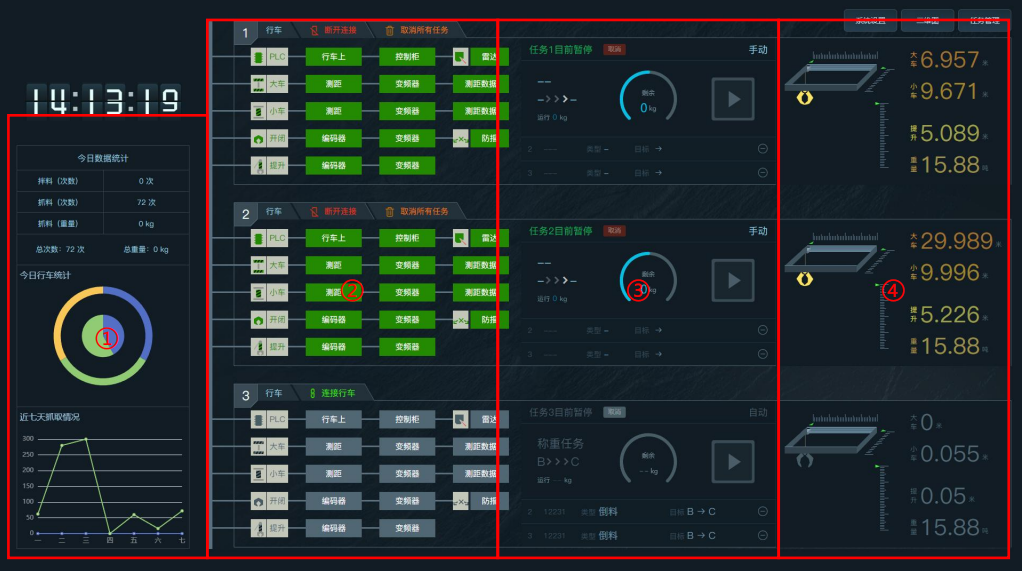Click the 防摇 anti-sway icon in crane 3
1022x571 pixels.
coord(460,501)
